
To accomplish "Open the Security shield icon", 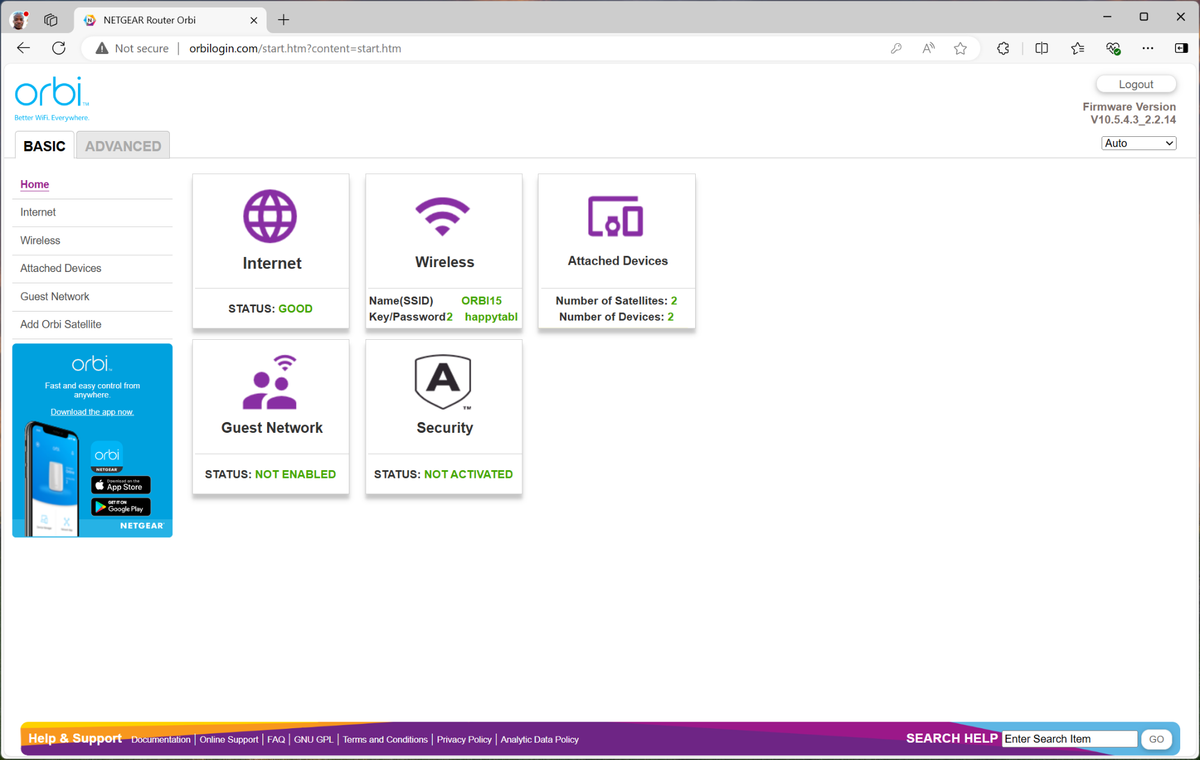I will [443, 382].
